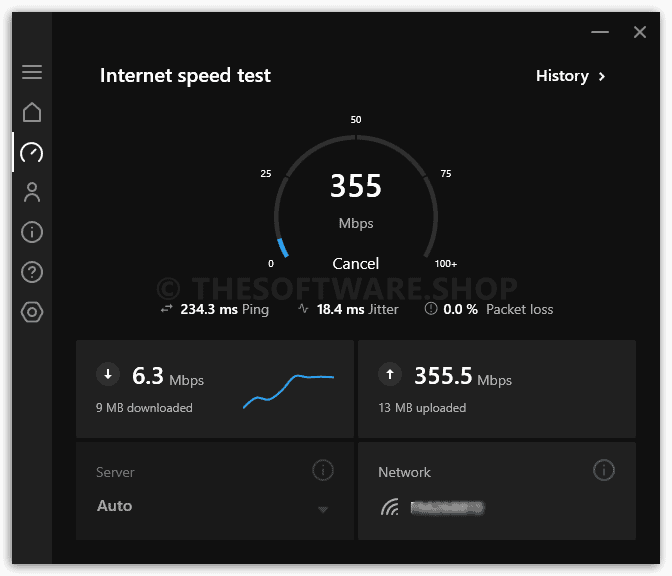
Task: Click the Server panel info icon
Action: [x=323, y=470]
